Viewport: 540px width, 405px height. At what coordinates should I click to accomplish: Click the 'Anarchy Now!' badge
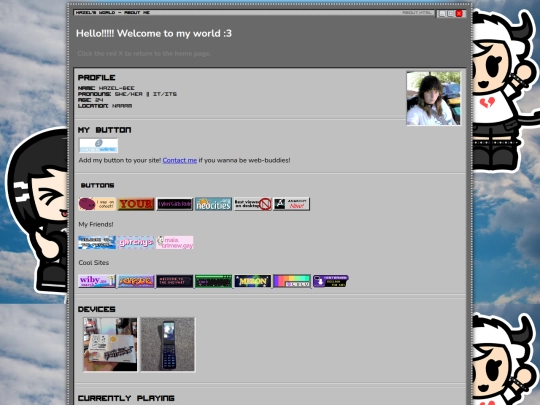click(x=291, y=204)
